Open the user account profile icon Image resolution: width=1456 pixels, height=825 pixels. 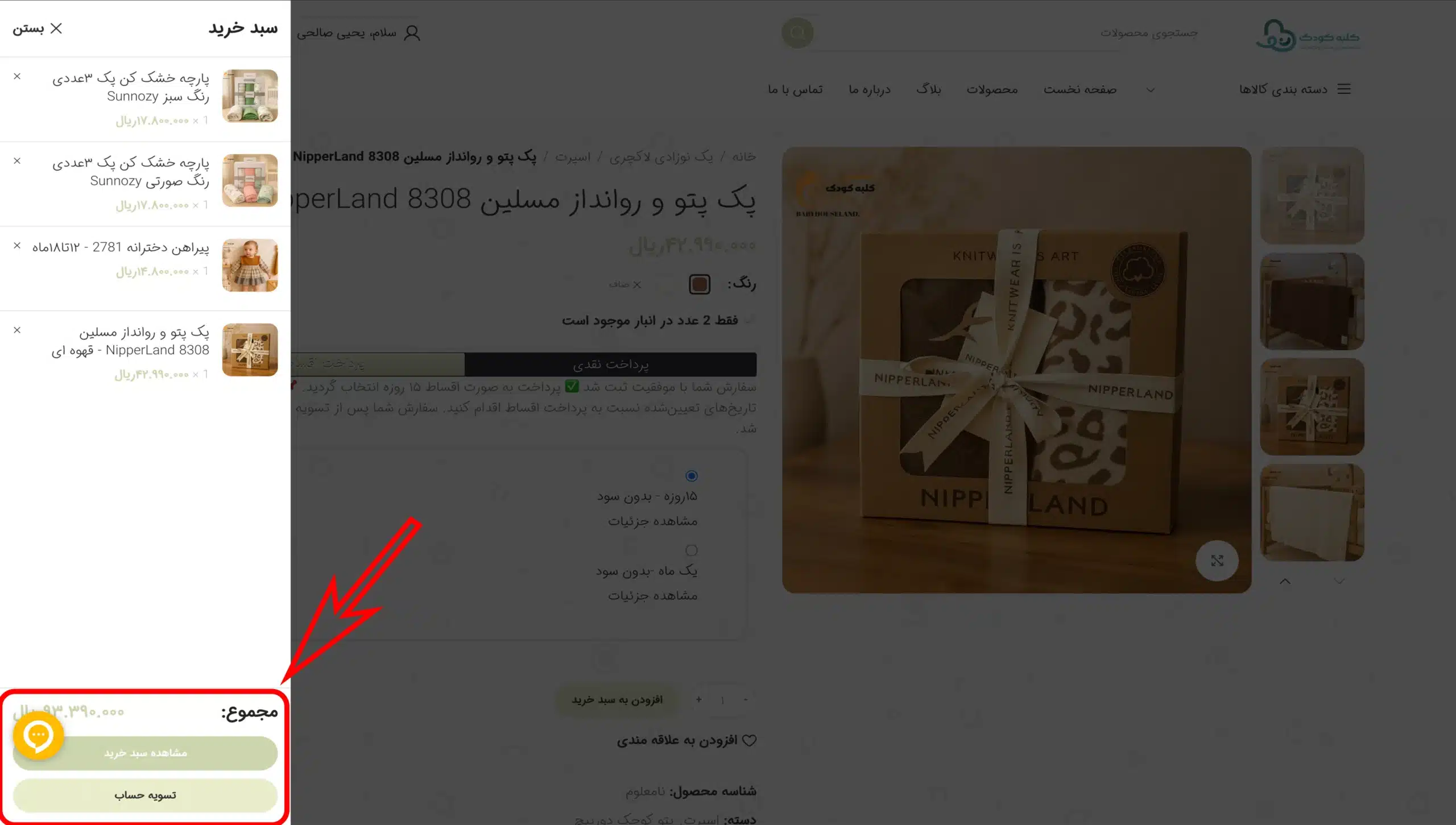point(412,33)
